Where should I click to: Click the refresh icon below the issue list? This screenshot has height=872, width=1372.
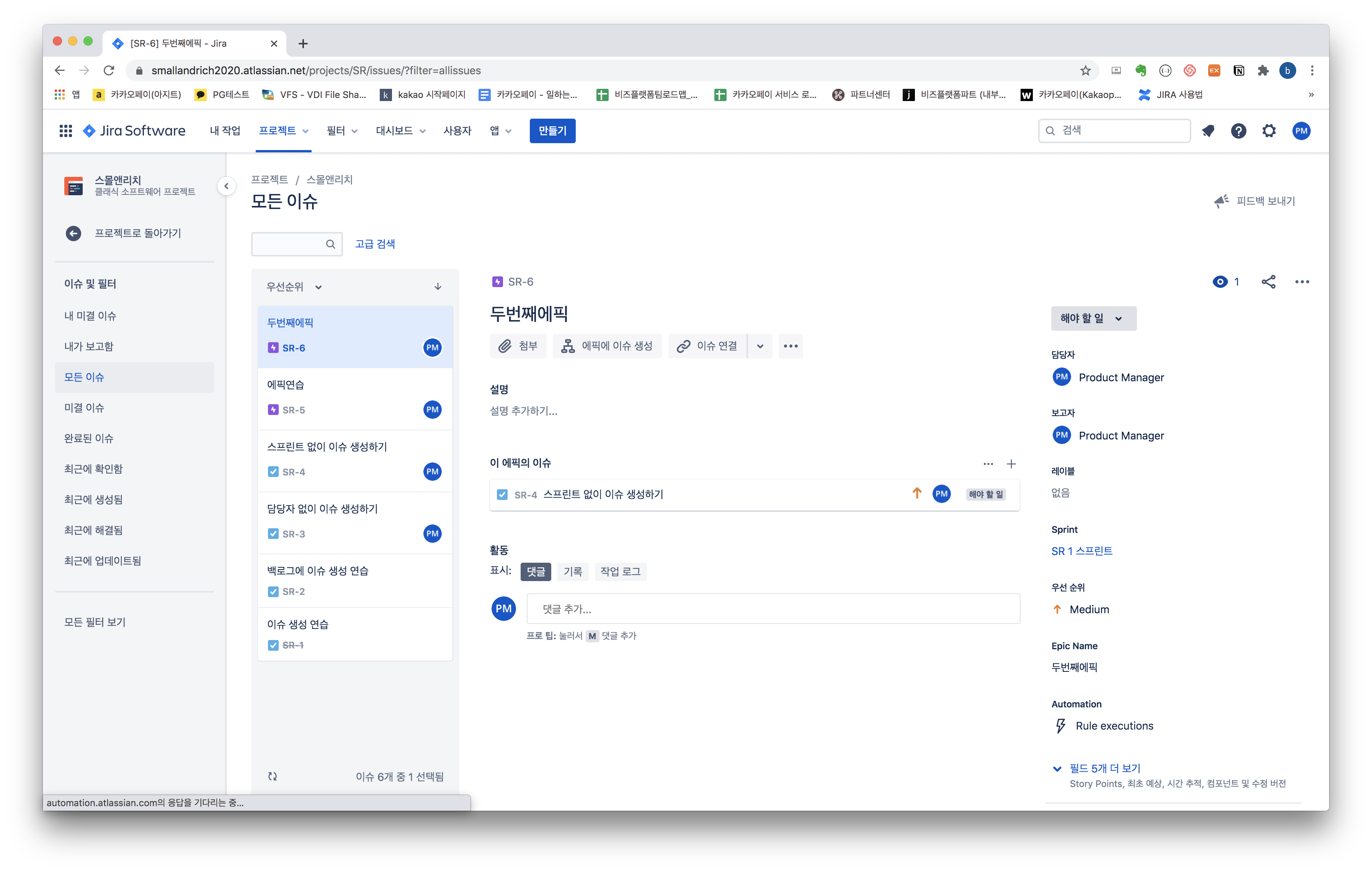tap(272, 776)
